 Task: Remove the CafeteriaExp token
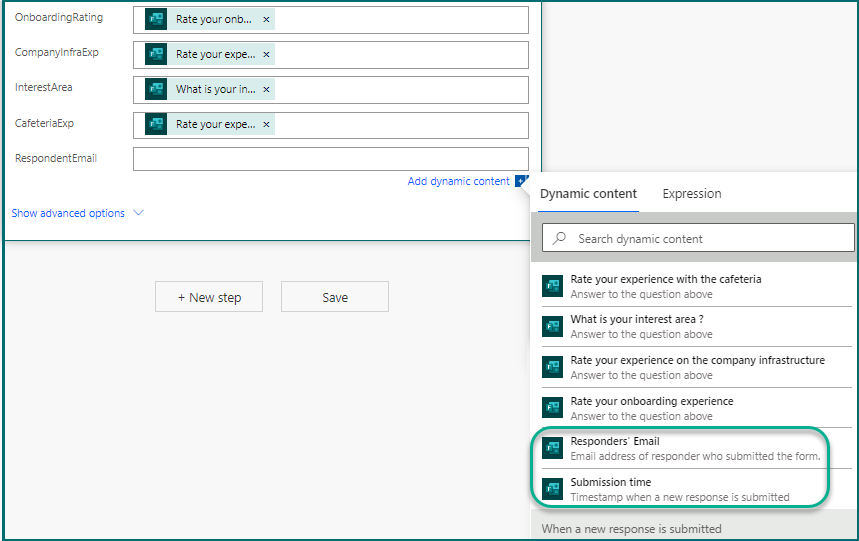(x=266, y=125)
